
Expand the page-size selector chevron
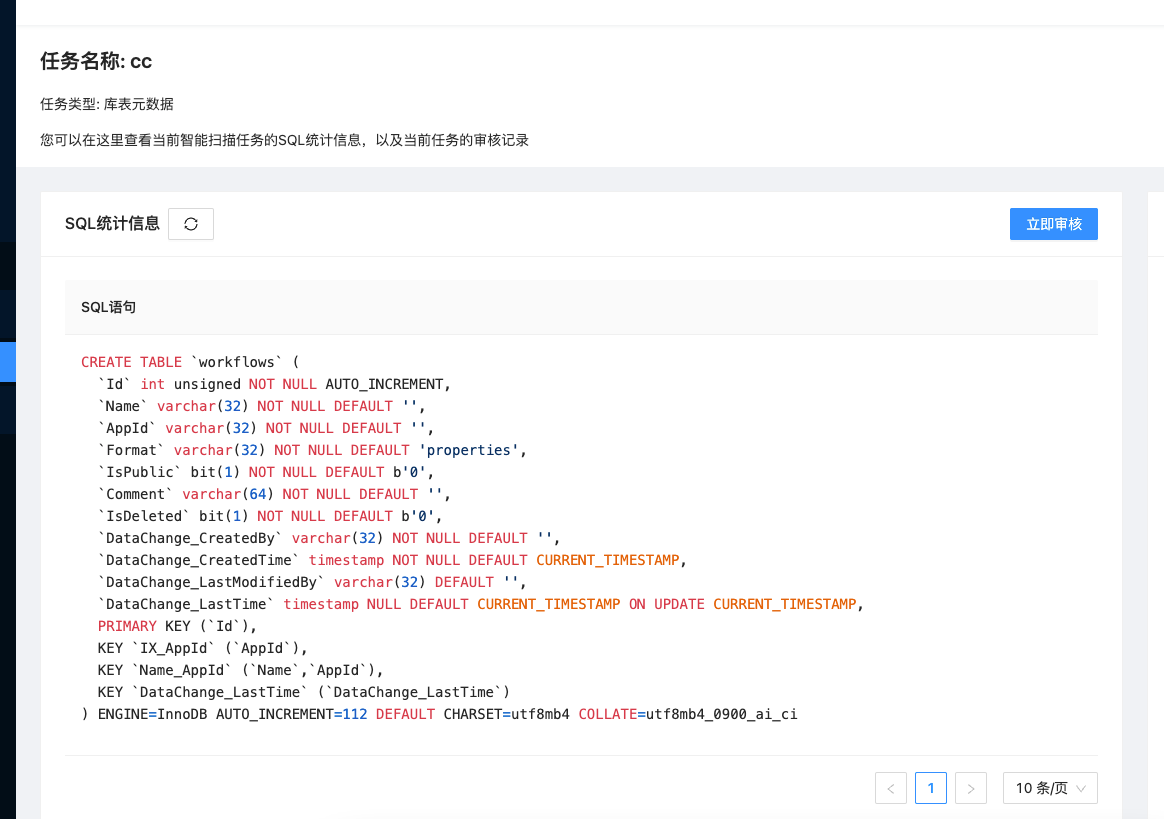coord(1081,788)
